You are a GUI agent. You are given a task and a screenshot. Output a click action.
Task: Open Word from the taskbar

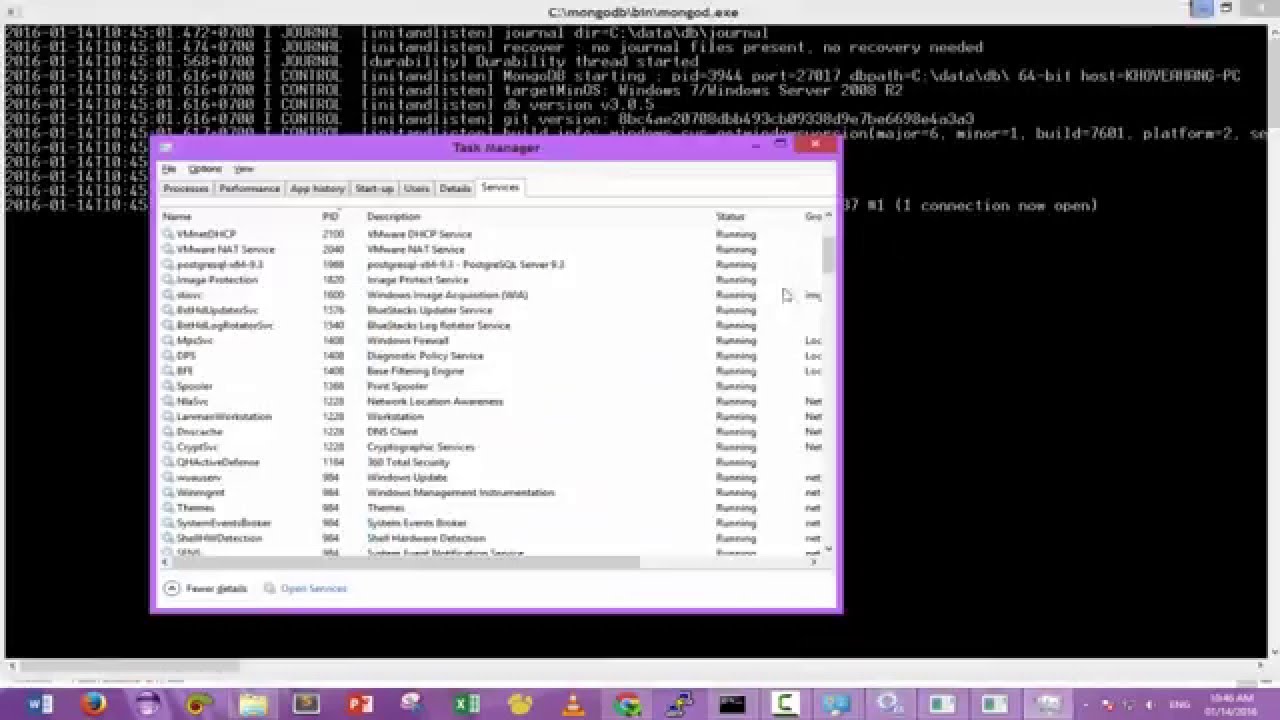tap(41, 704)
